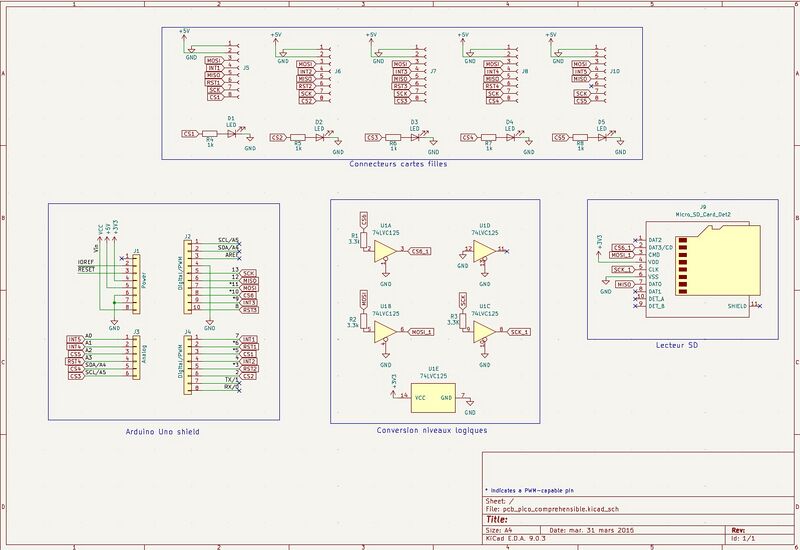This screenshot has height=550, width=800.
Task: Select the U1B buffer gate symbol
Action: click(383, 331)
